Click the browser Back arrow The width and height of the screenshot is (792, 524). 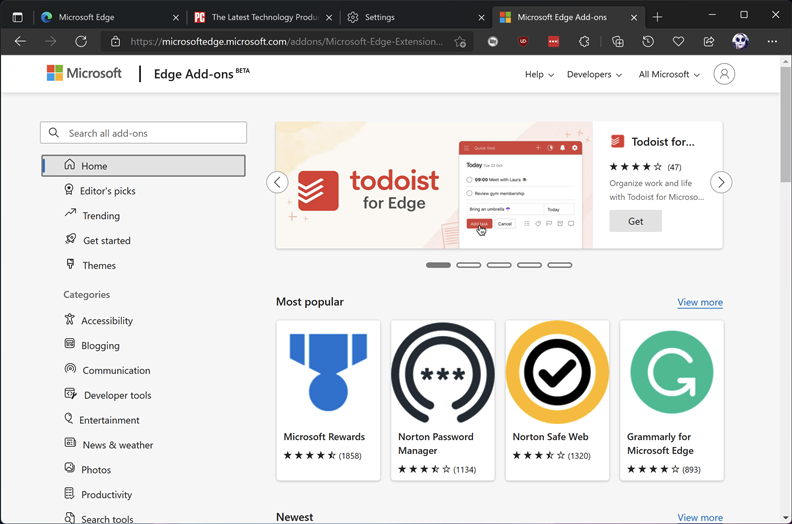click(20, 41)
